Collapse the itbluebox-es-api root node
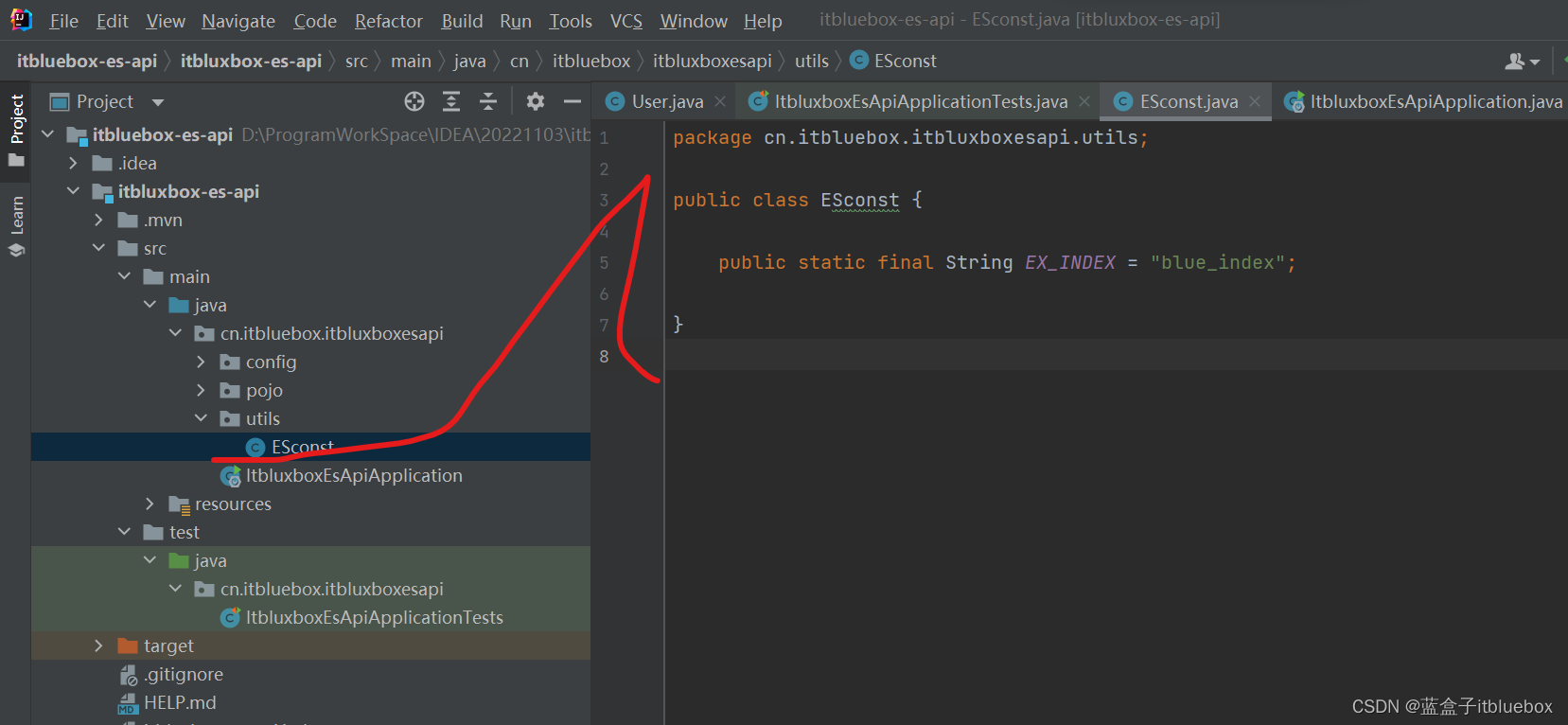Viewport: 1568px width, 725px height. pyautogui.click(x=47, y=134)
